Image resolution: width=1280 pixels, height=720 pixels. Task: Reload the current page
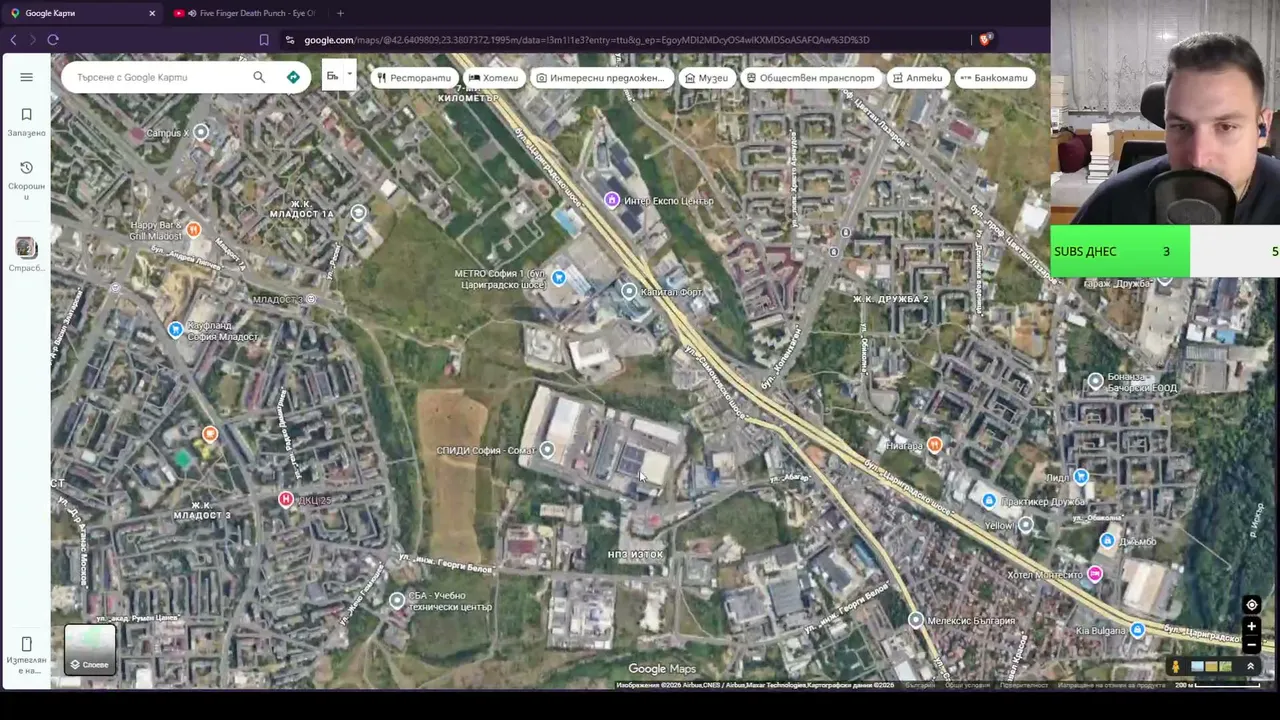point(53,40)
